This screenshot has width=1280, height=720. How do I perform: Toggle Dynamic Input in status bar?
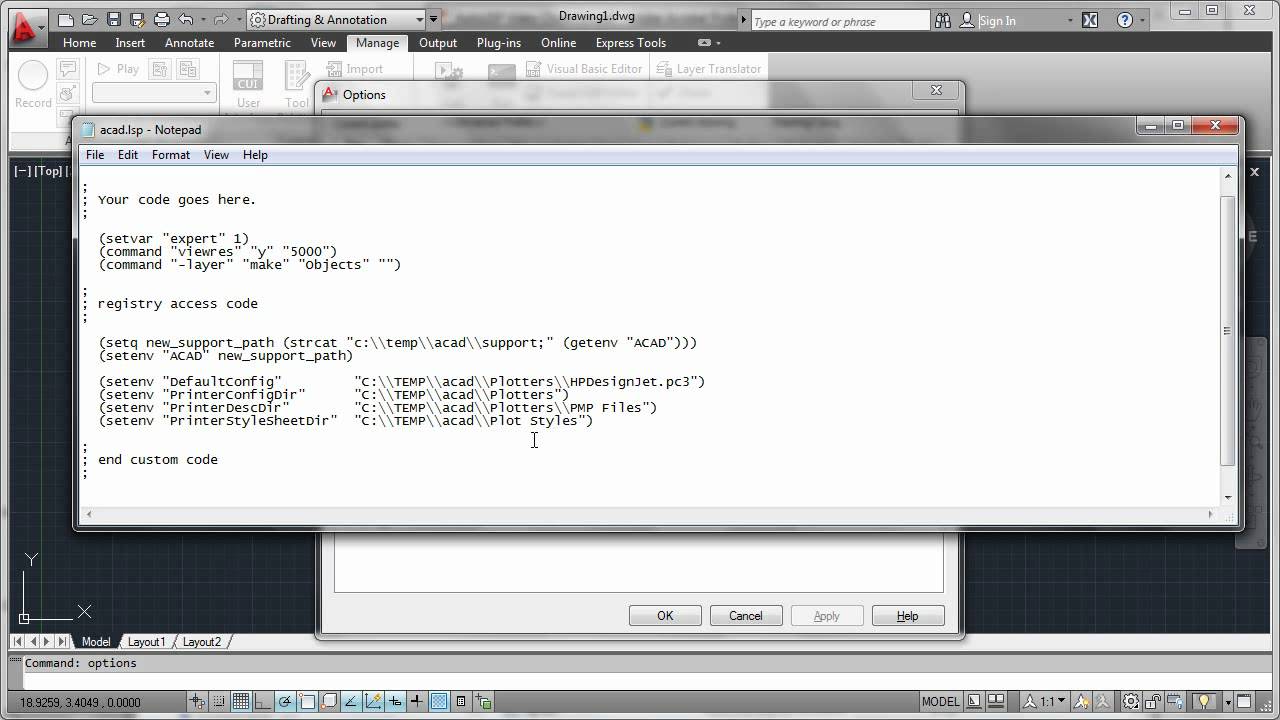point(395,702)
